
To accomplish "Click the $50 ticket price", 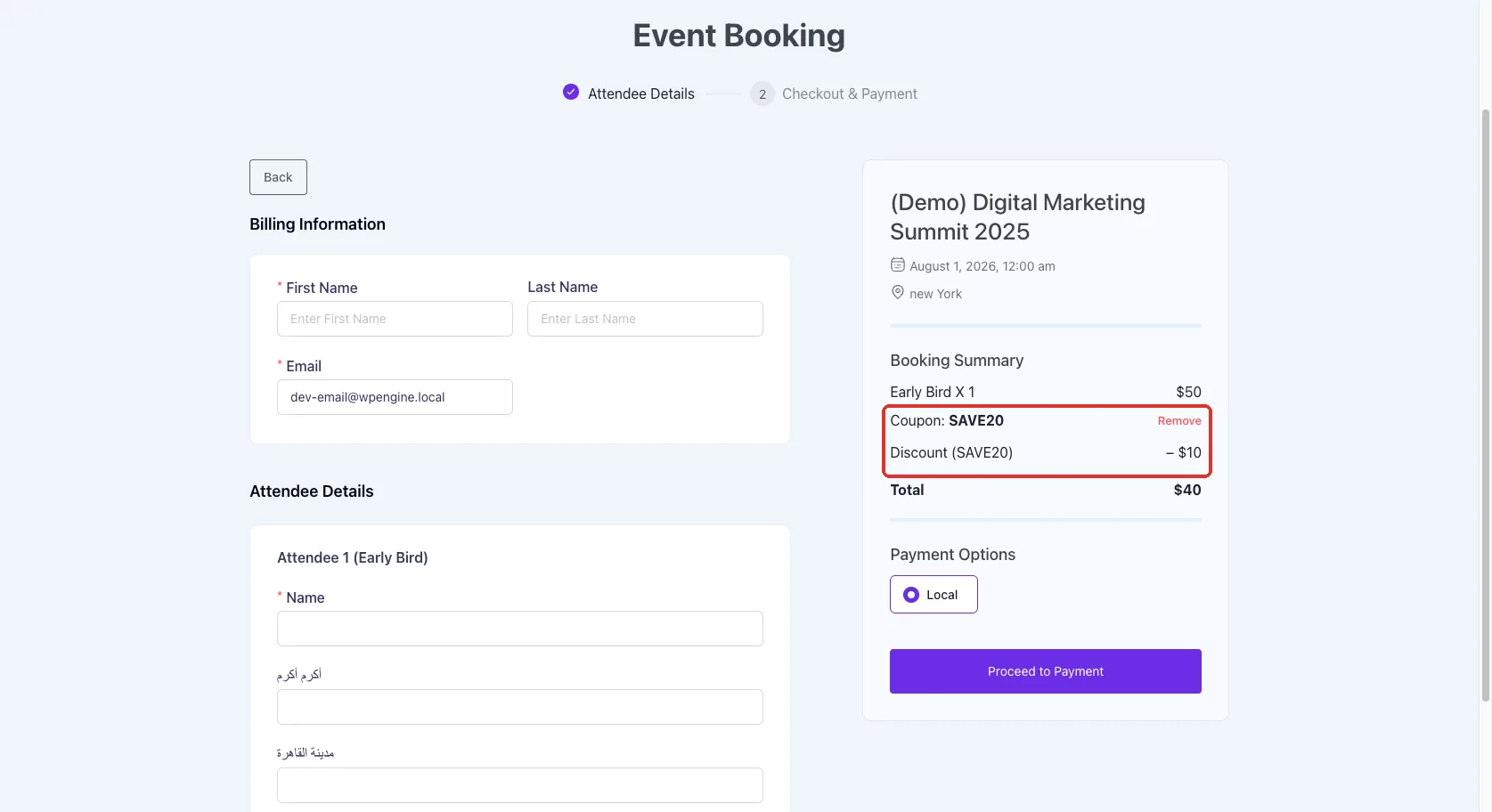I will coord(1188,392).
